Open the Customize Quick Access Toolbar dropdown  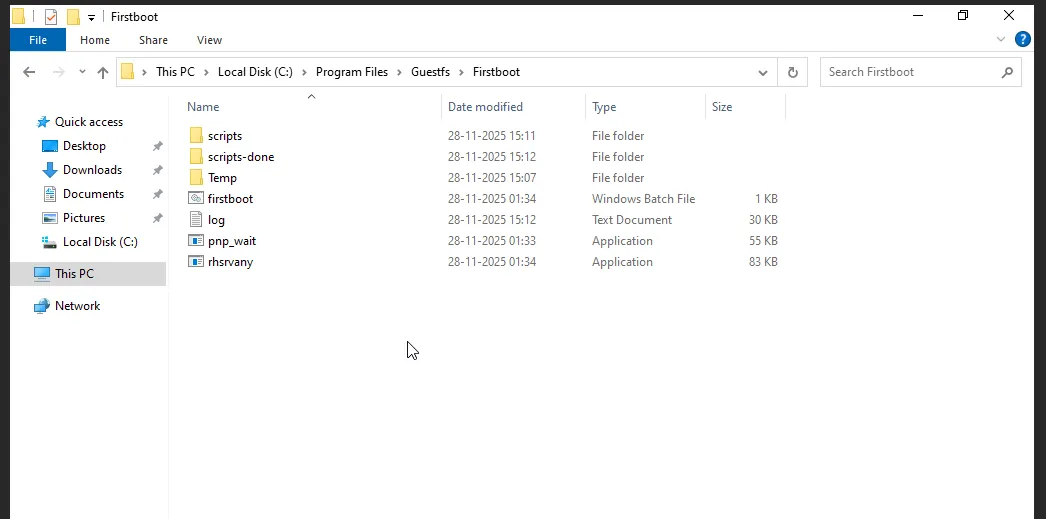91,18
